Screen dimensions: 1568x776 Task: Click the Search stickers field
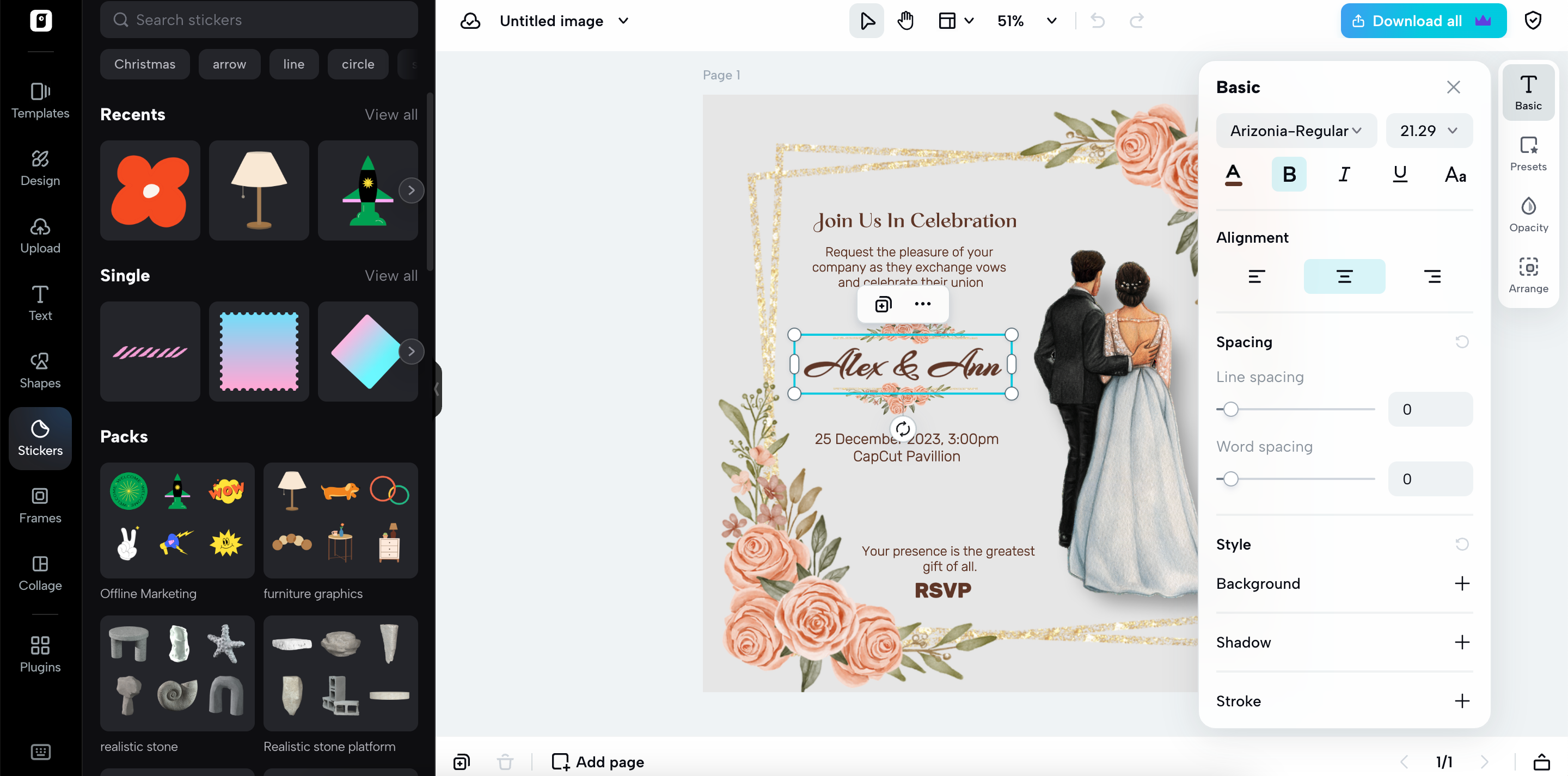click(259, 20)
